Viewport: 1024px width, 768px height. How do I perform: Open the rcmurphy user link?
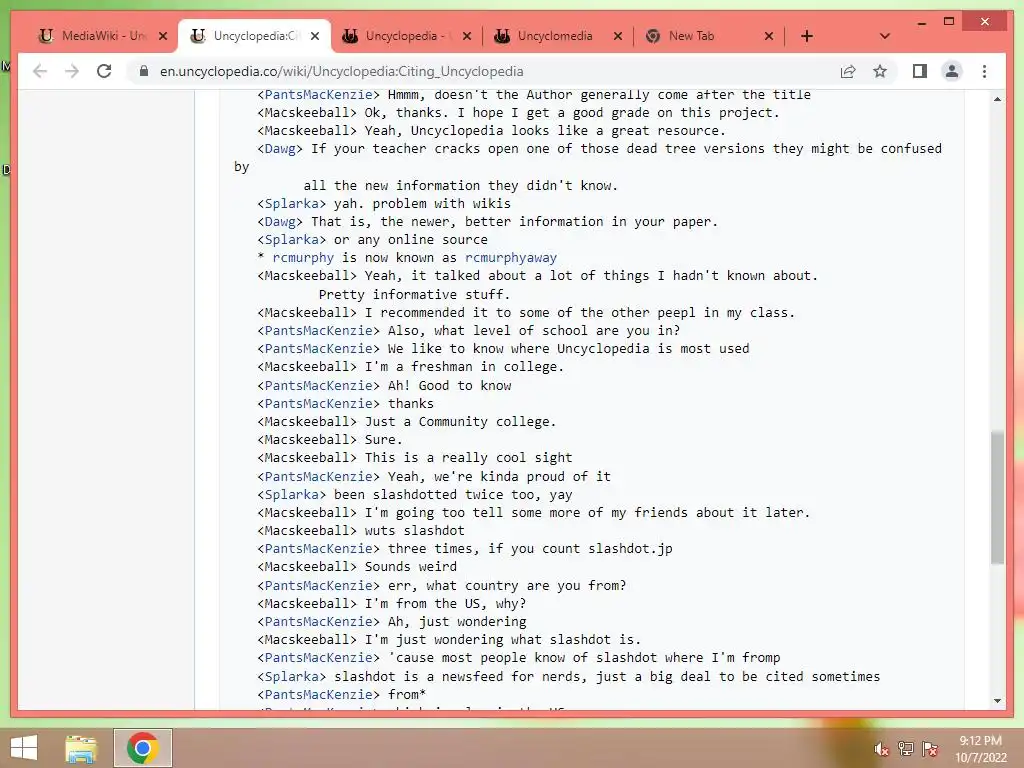point(303,257)
